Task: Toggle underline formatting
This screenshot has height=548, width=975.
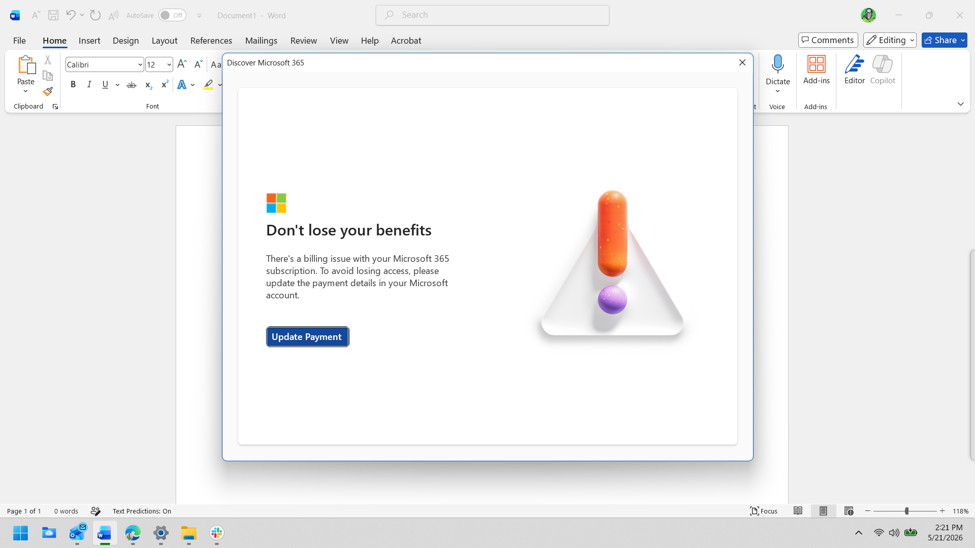Action: [x=105, y=85]
